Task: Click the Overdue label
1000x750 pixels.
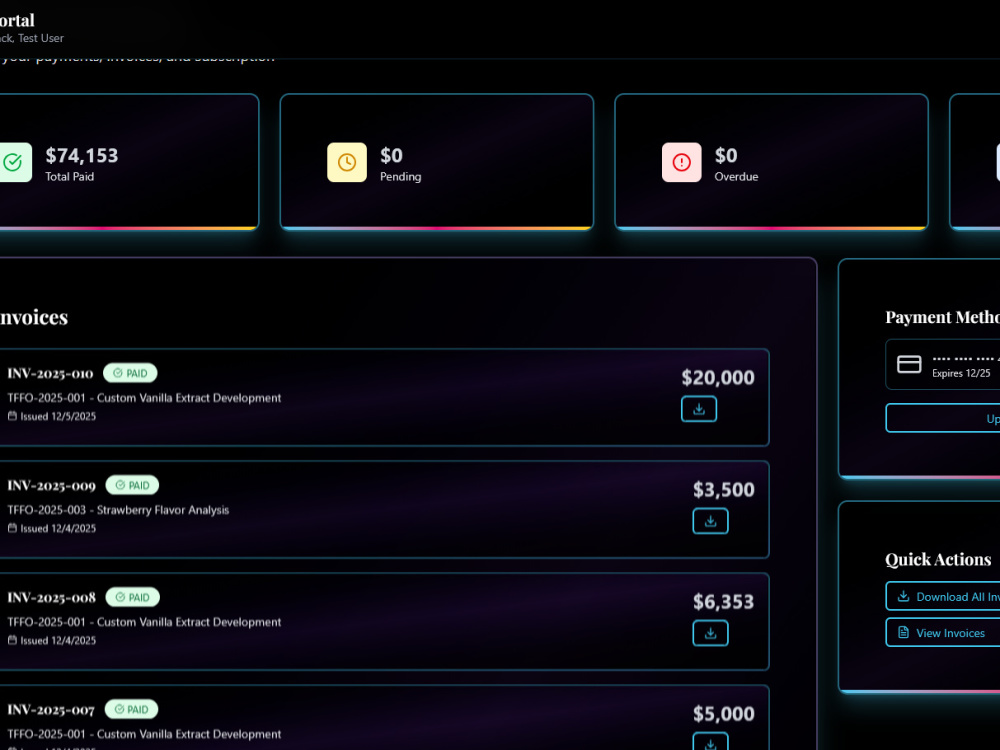Action: click(736, 177)
